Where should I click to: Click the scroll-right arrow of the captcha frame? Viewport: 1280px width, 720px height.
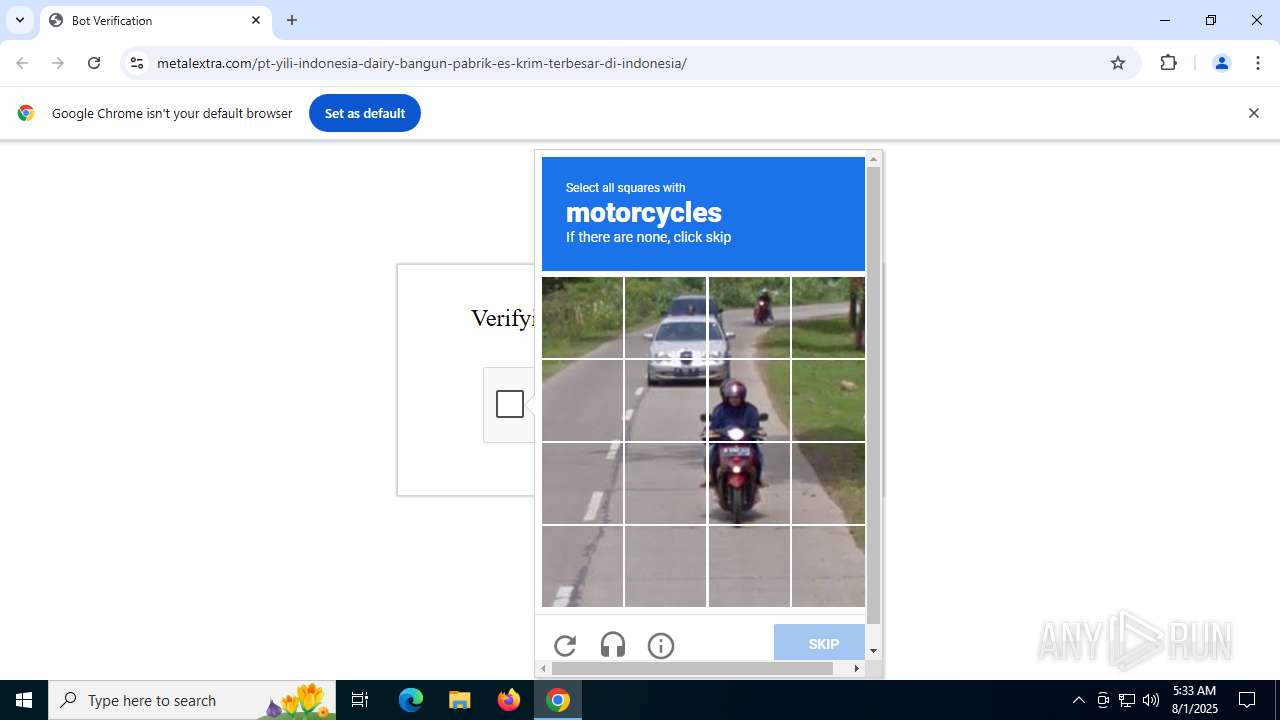pos(857,668)
